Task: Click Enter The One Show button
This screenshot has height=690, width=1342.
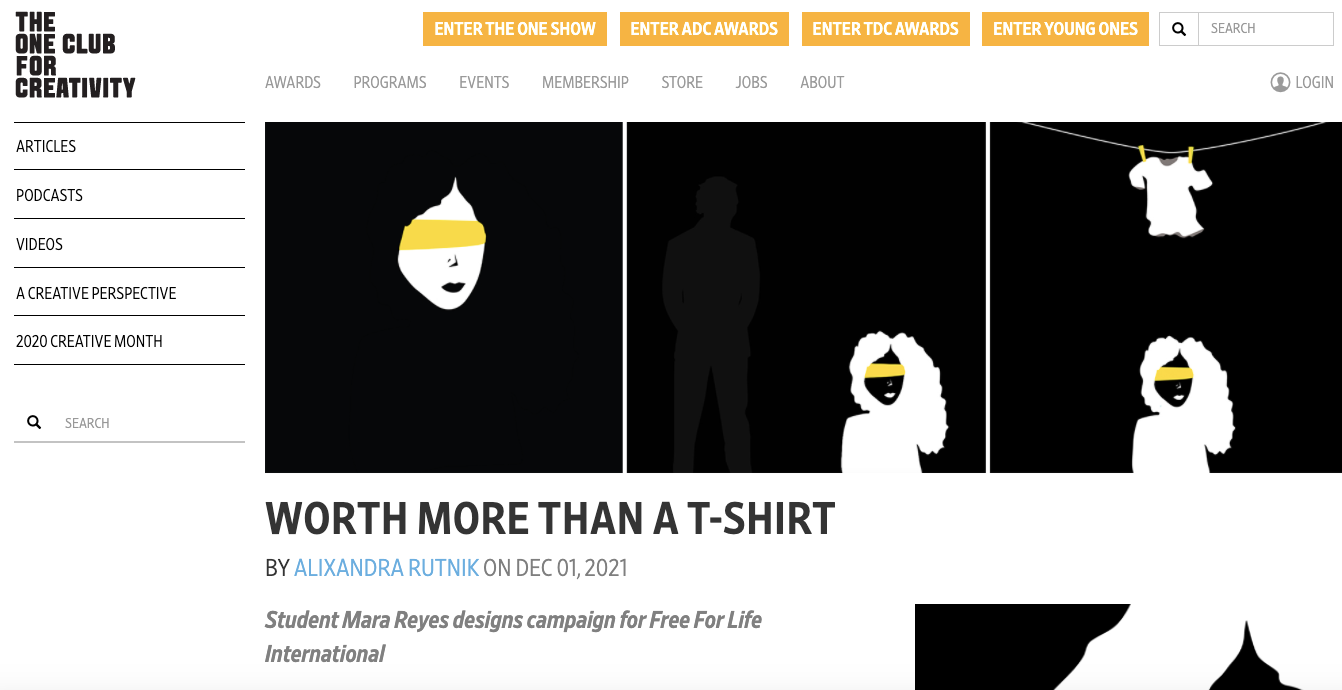Action: [515, 29]
